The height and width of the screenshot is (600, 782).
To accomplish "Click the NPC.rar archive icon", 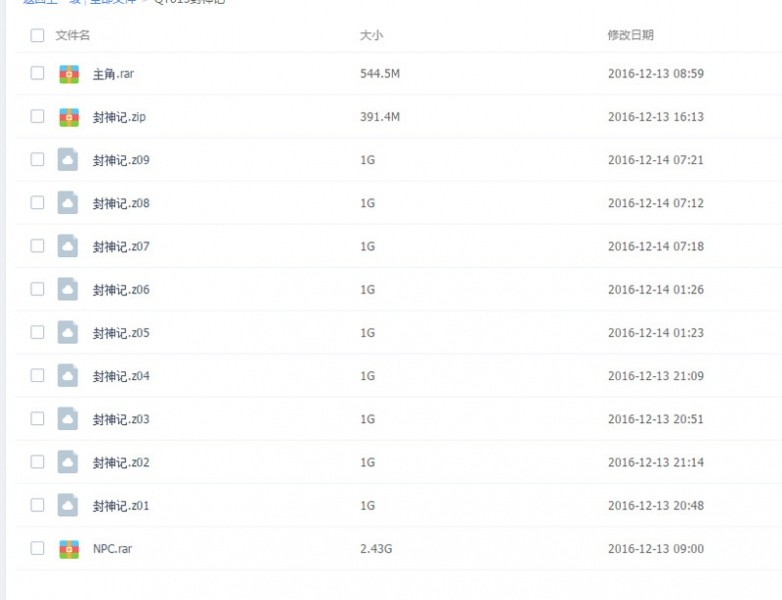I will [69, 549].
